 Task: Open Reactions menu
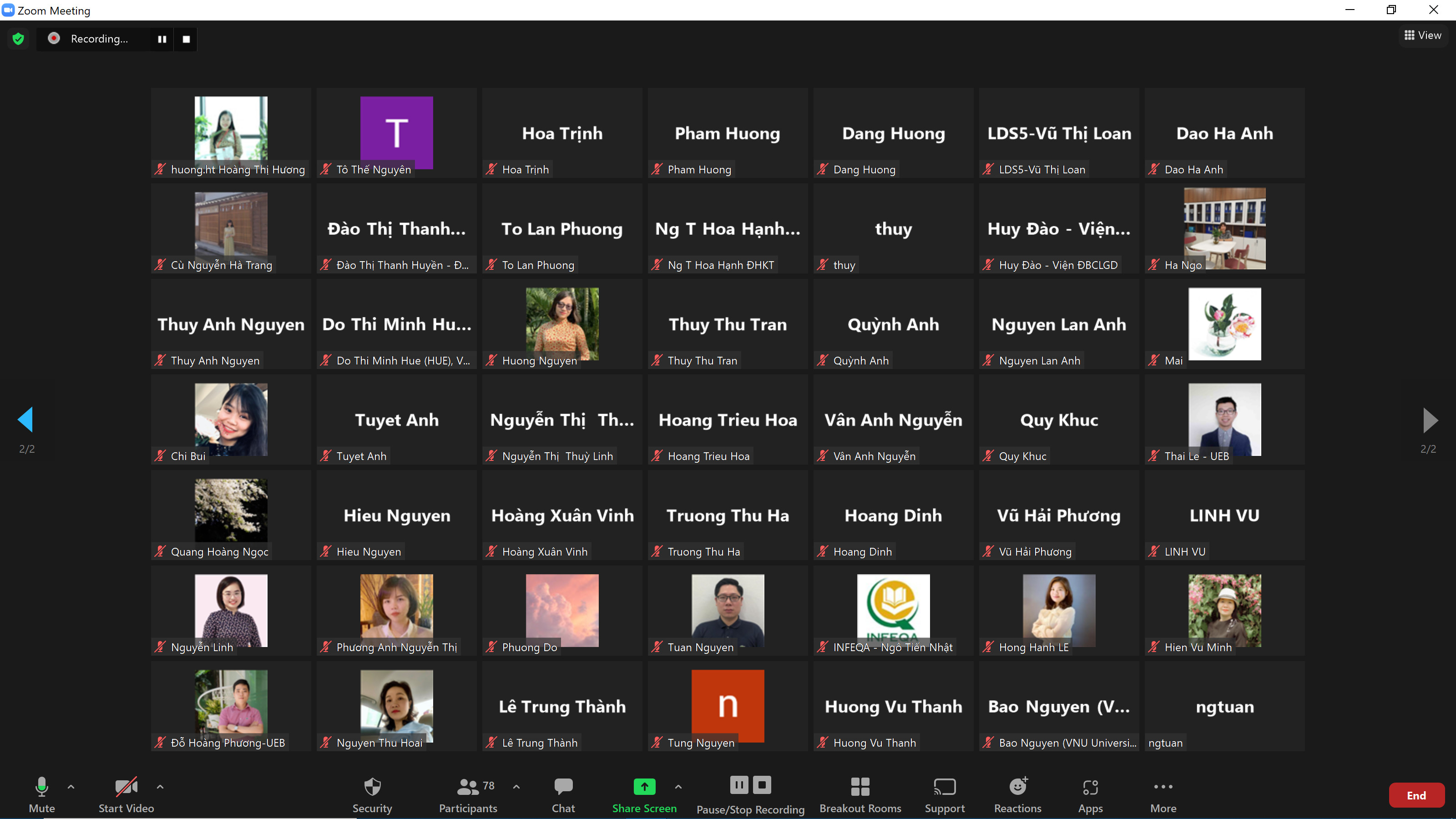1017,794
